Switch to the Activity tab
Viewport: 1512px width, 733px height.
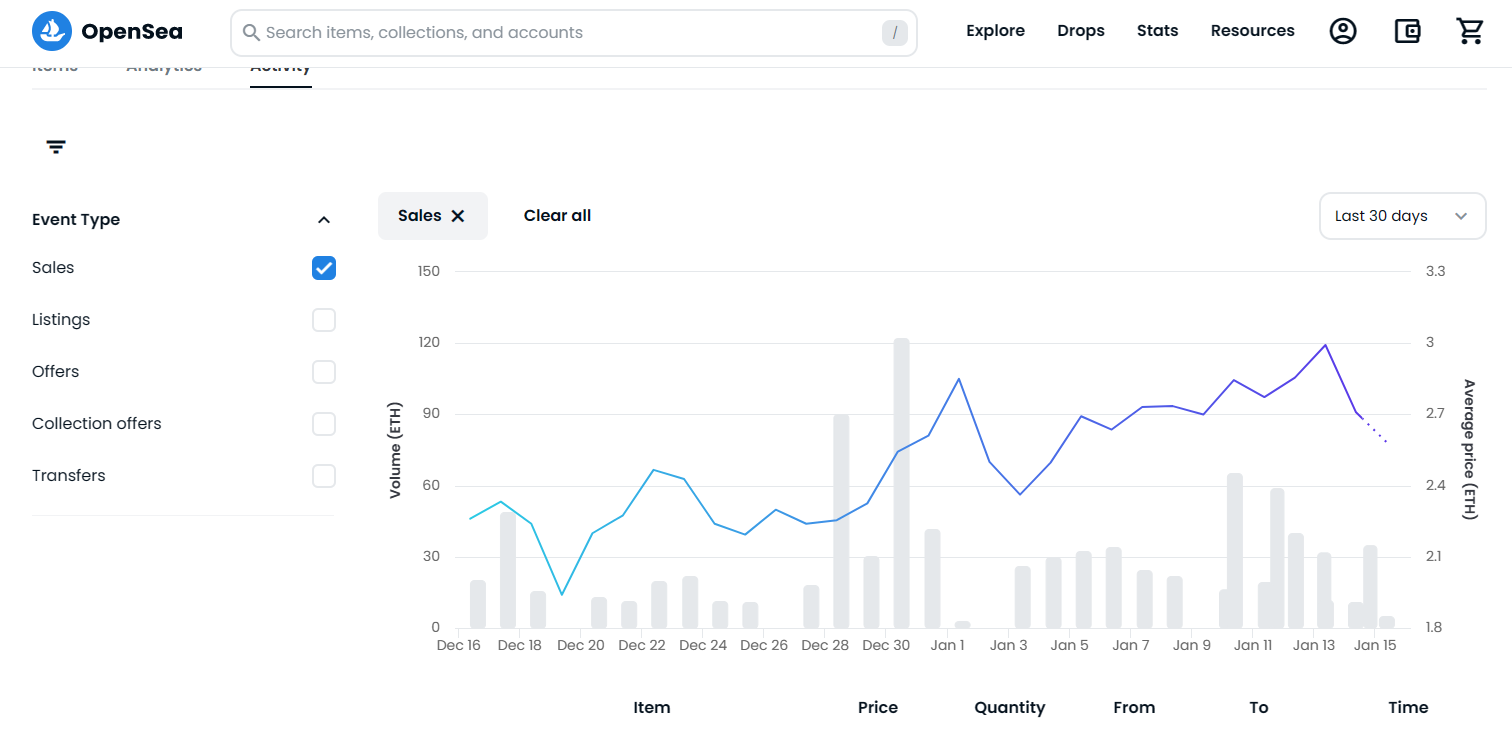(x=281, y=71)
